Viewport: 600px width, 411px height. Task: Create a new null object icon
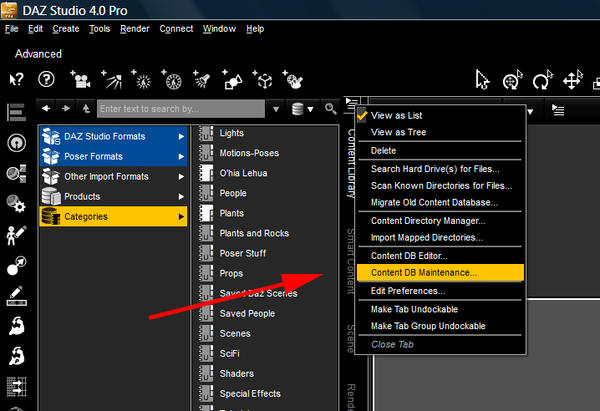[x=262, y=80]
